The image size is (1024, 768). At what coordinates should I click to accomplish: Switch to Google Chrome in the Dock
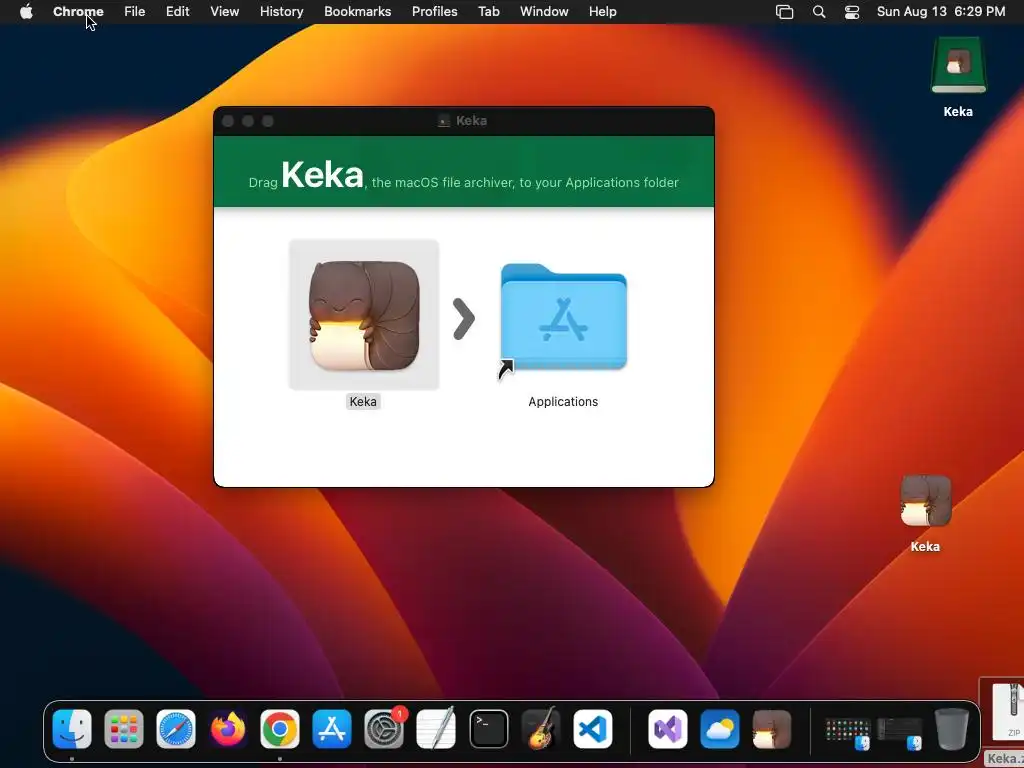coord(280,729)
